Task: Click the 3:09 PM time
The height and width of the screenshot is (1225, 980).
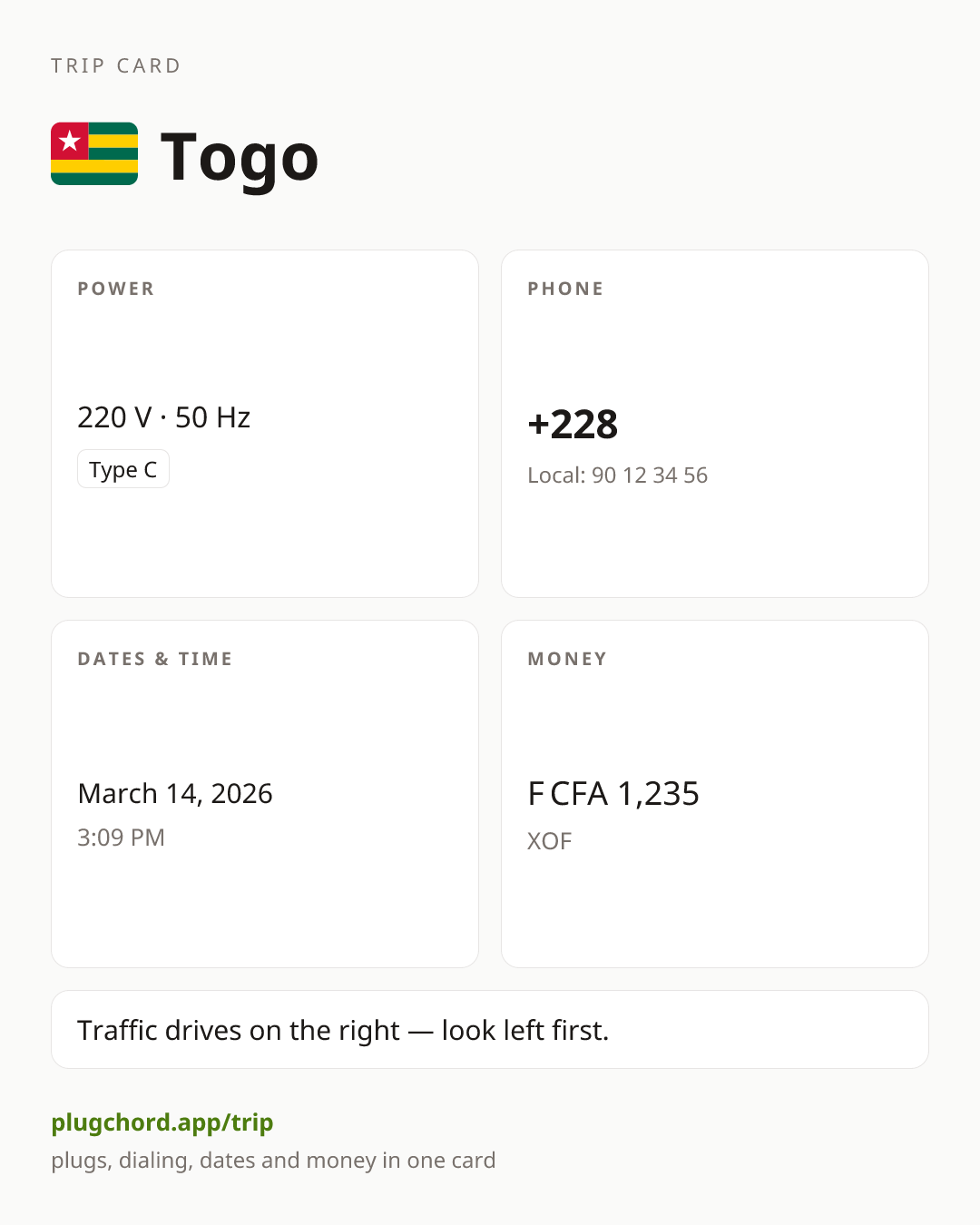Action: coord(121,837)
